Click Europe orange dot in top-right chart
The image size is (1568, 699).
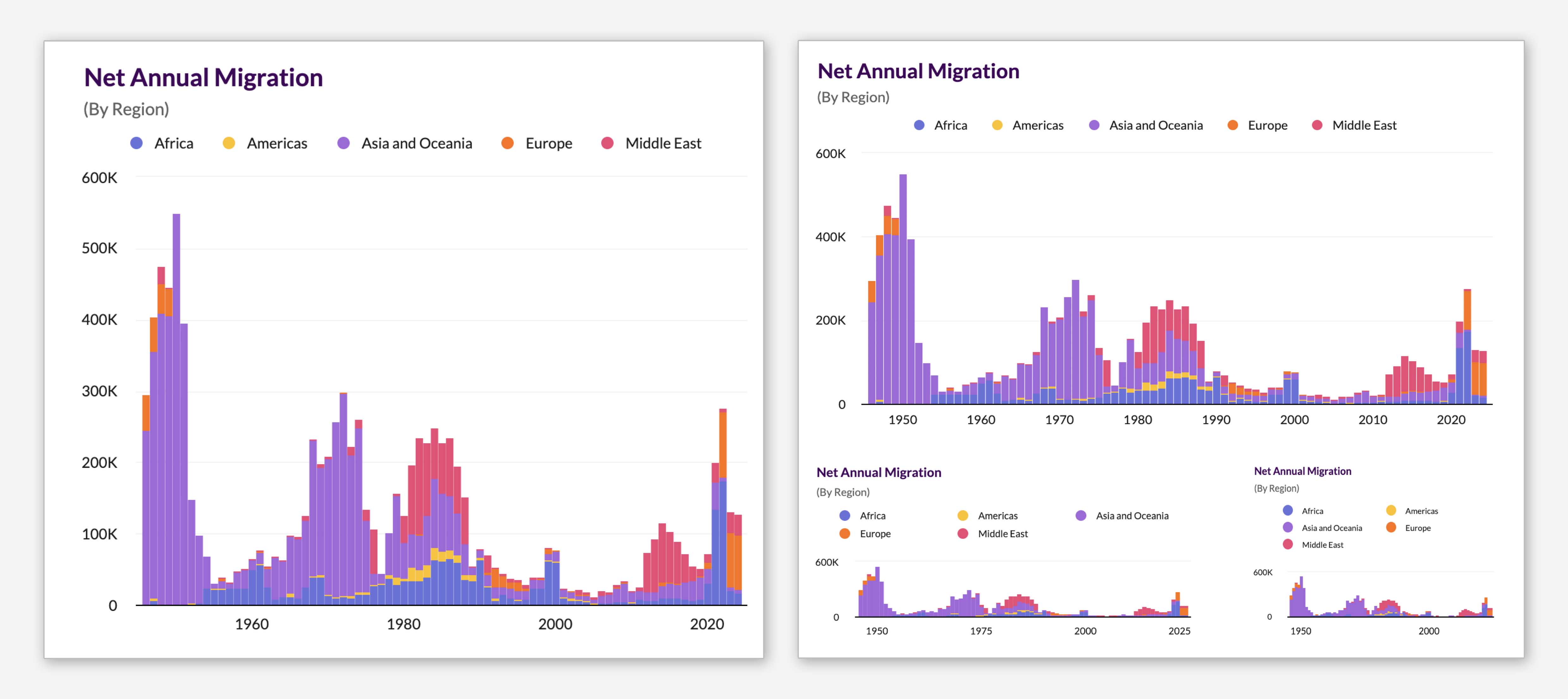click(x=1232, y=125)
